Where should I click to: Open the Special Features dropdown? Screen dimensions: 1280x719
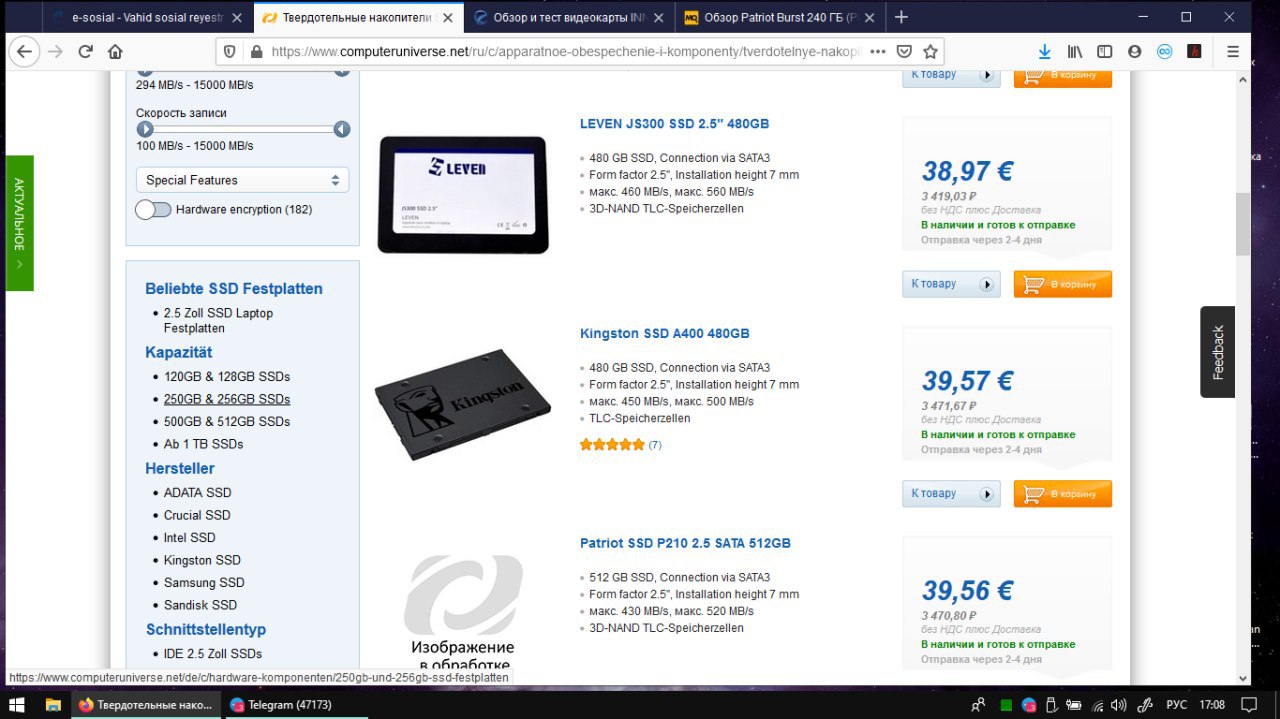pos(242,180)
